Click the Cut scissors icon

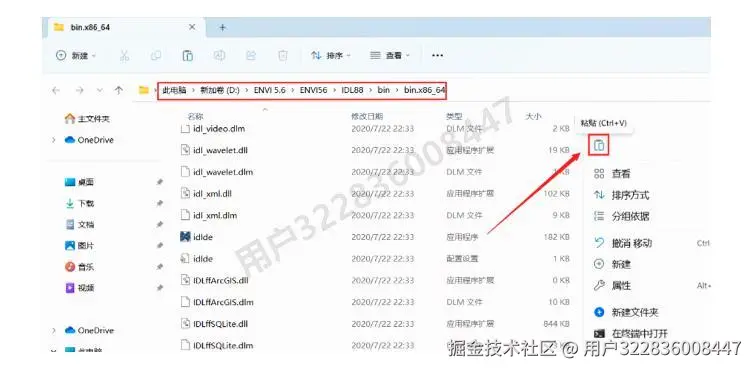point(124,56)
